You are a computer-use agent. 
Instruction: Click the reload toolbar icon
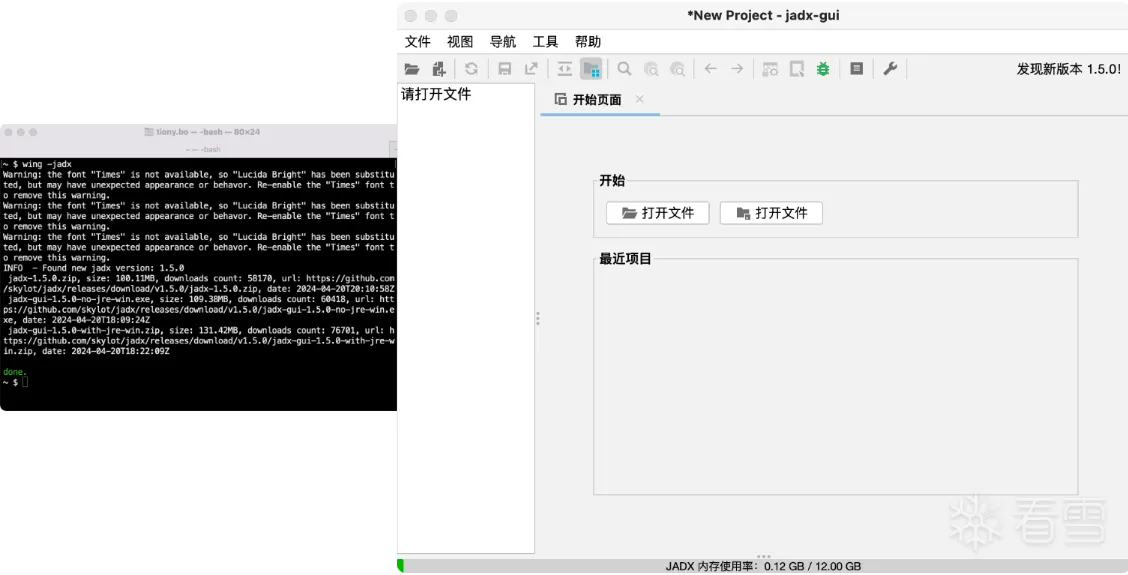pyautogui.click(x=471, y=69)
